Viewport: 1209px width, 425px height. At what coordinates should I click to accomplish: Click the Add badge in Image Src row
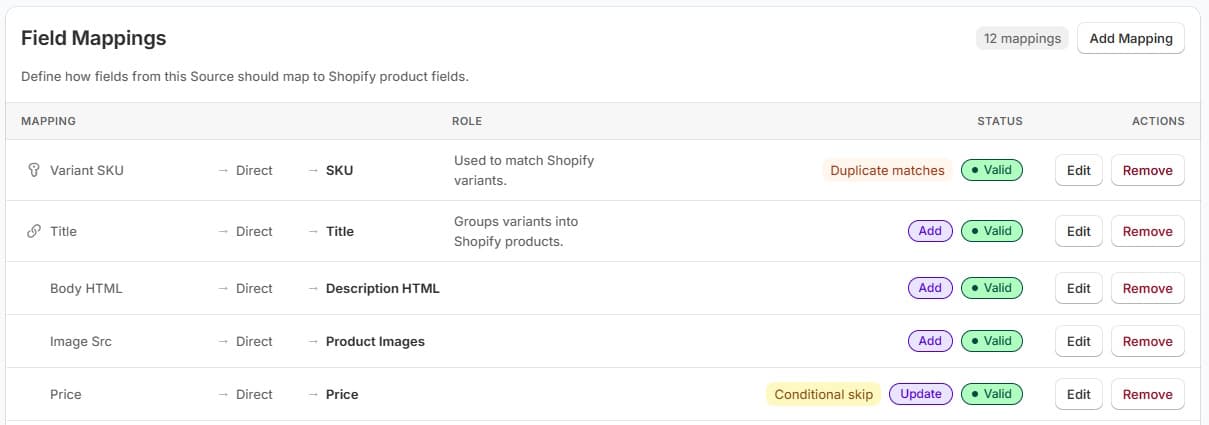[930, 341]
